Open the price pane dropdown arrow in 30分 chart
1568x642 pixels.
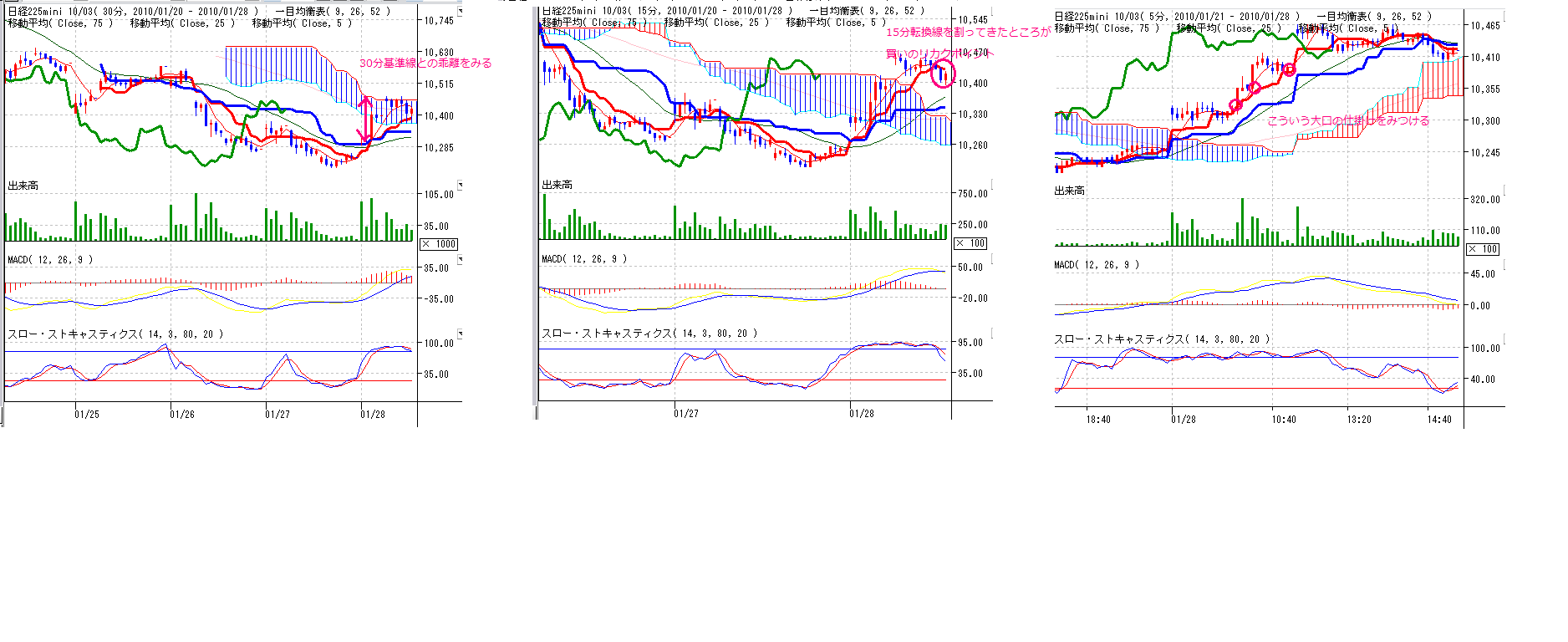(x=460, y=10)
